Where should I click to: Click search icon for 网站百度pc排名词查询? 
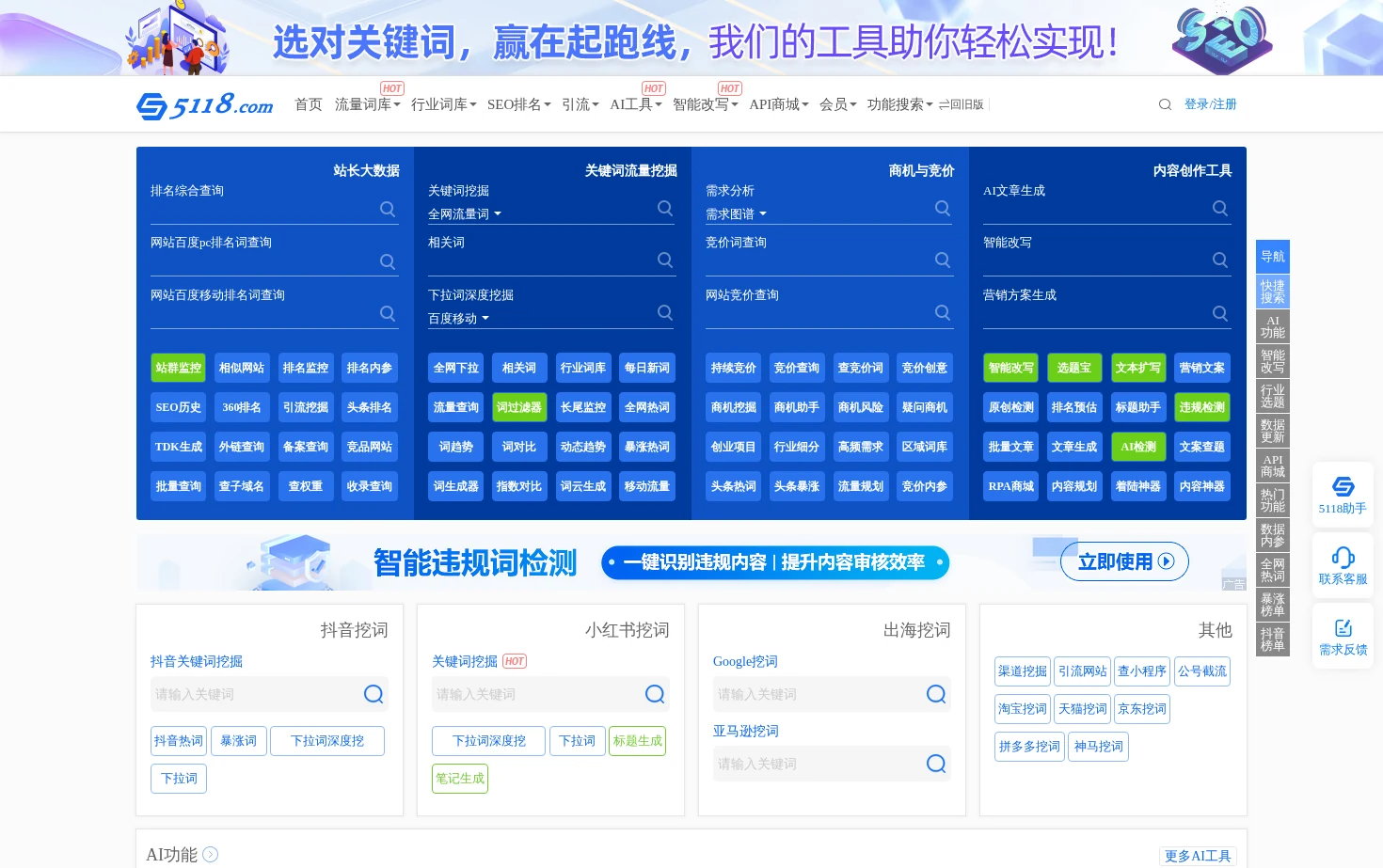click(388, 261)
